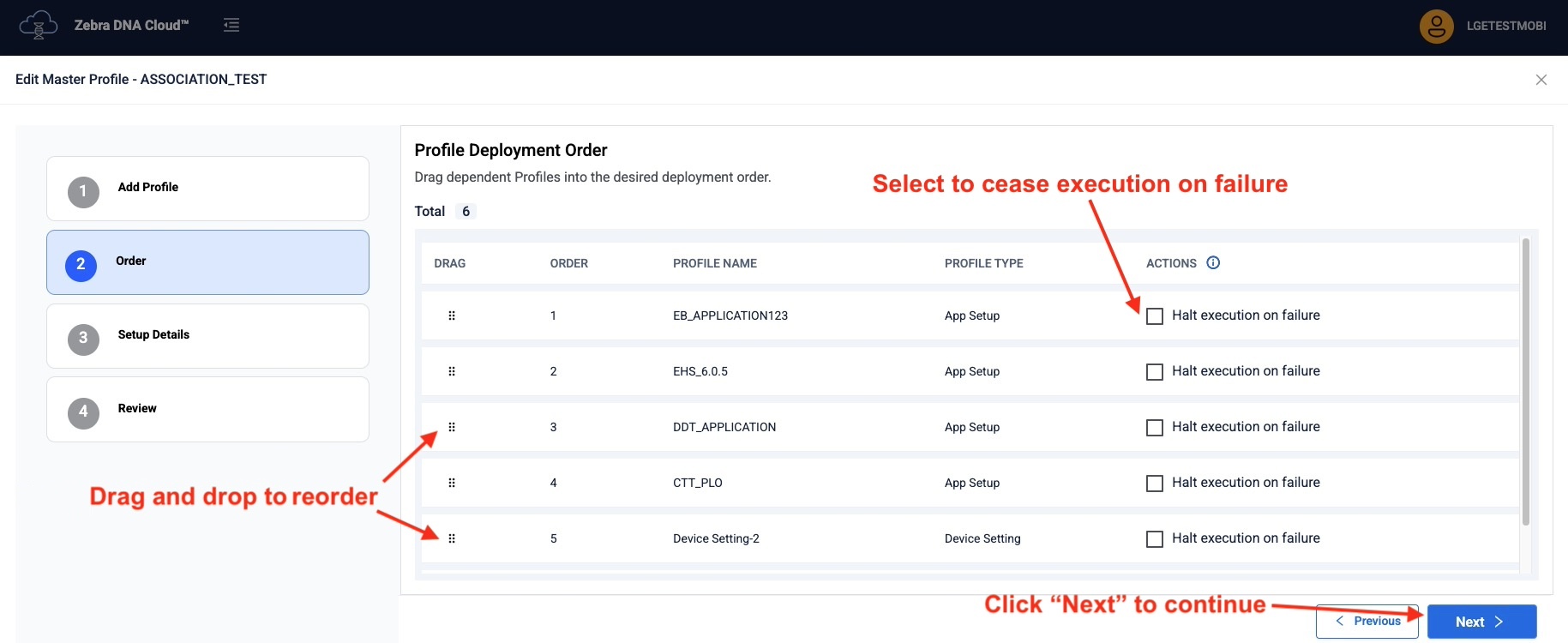Click drag handle for EHS_6.0.5 row
The image size is (1568, 643).
[452, 371]
